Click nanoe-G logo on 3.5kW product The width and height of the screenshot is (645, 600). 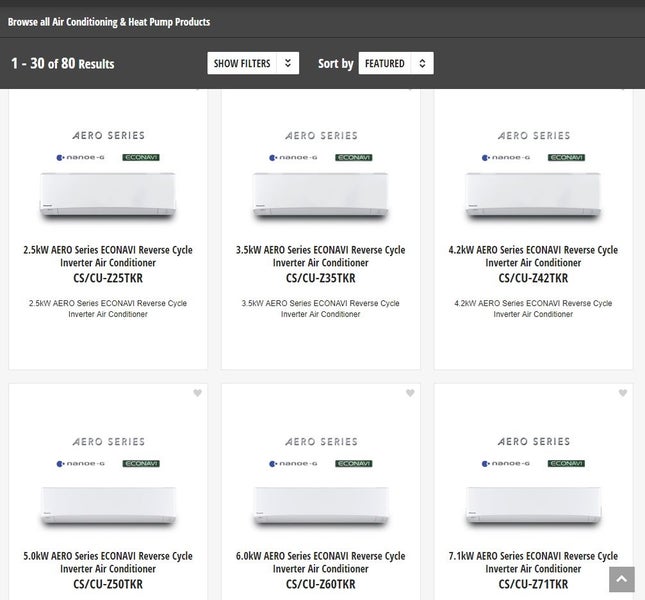click(291, 157)
